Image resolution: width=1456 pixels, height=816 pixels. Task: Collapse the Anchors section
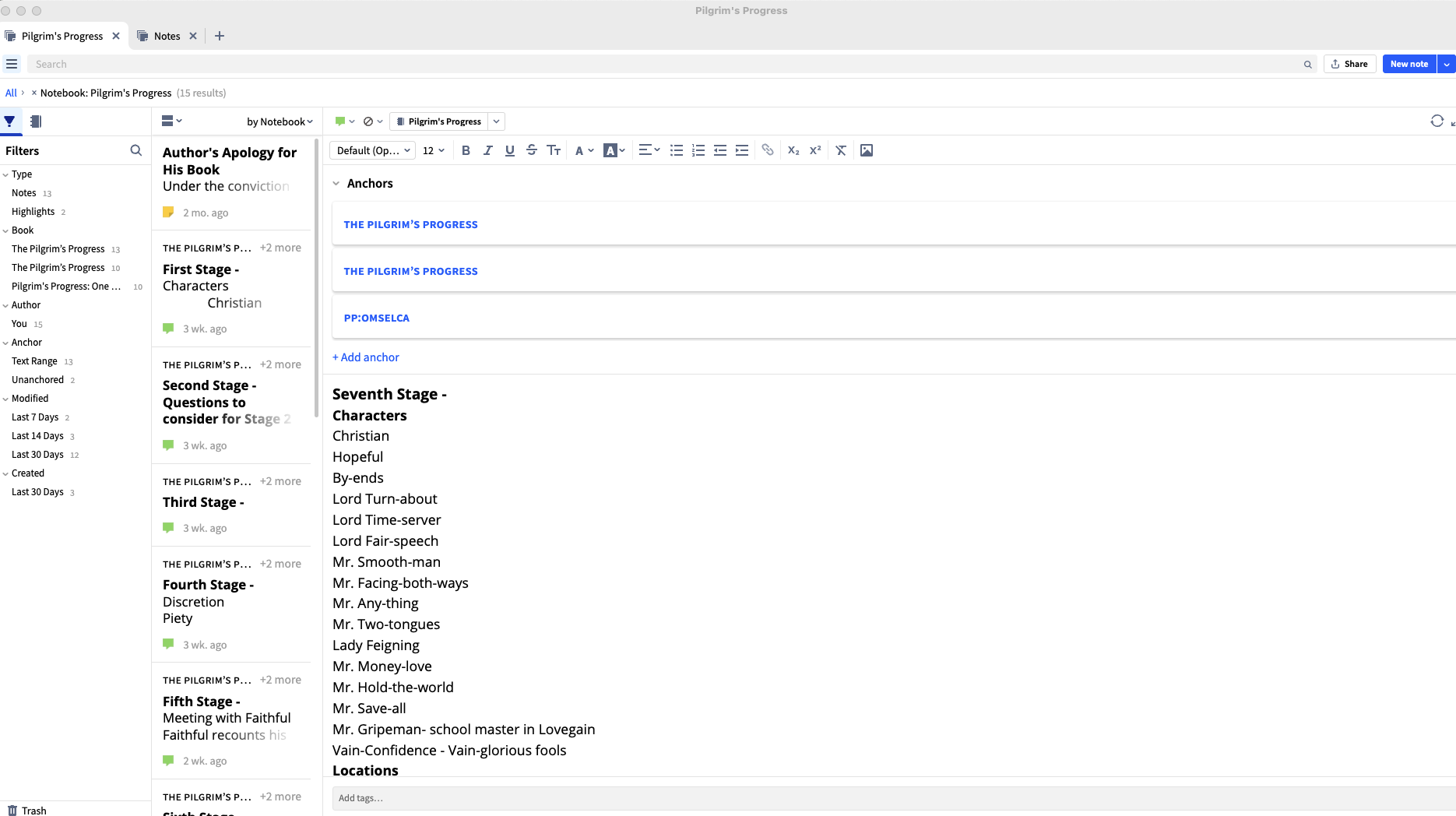(336, 184)
